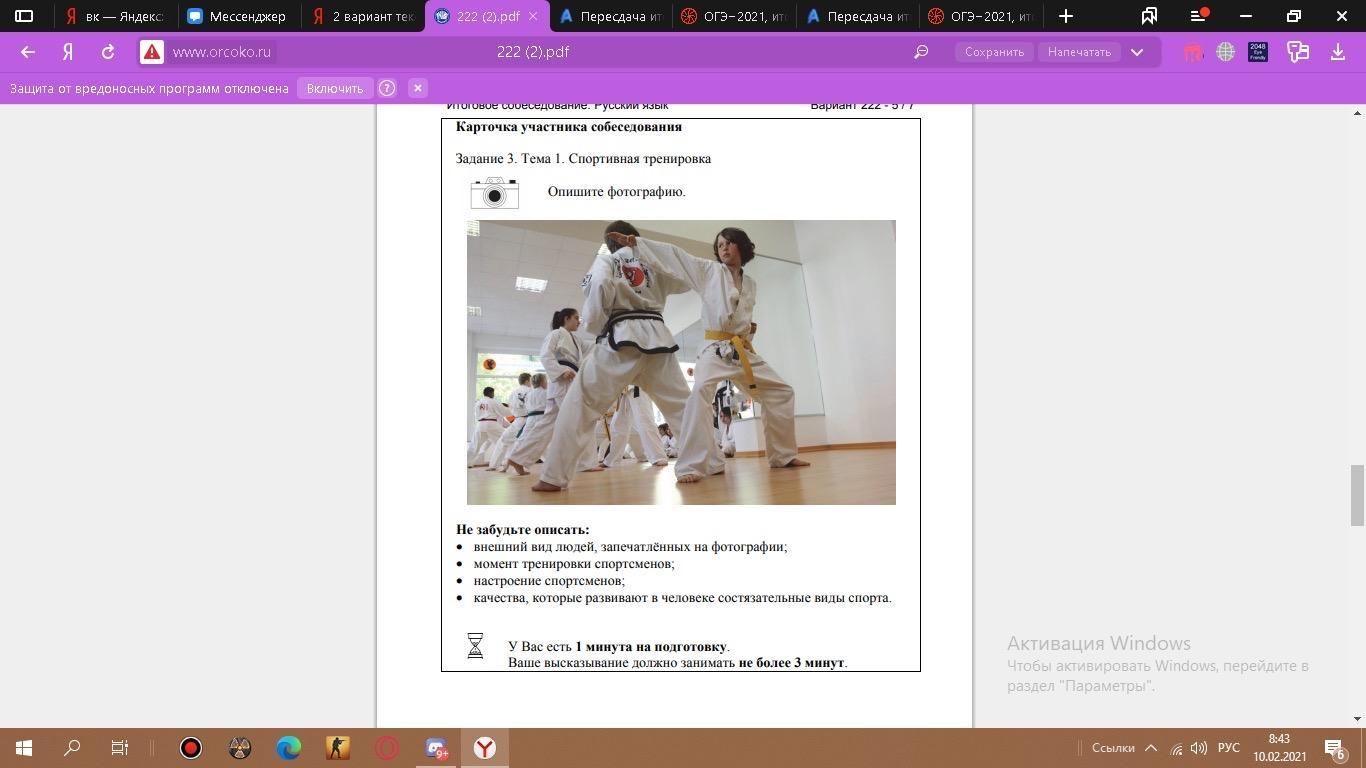Switch to the 'вк — Яндекс' tab
The image size is (1366, 768).
point(115,16)
